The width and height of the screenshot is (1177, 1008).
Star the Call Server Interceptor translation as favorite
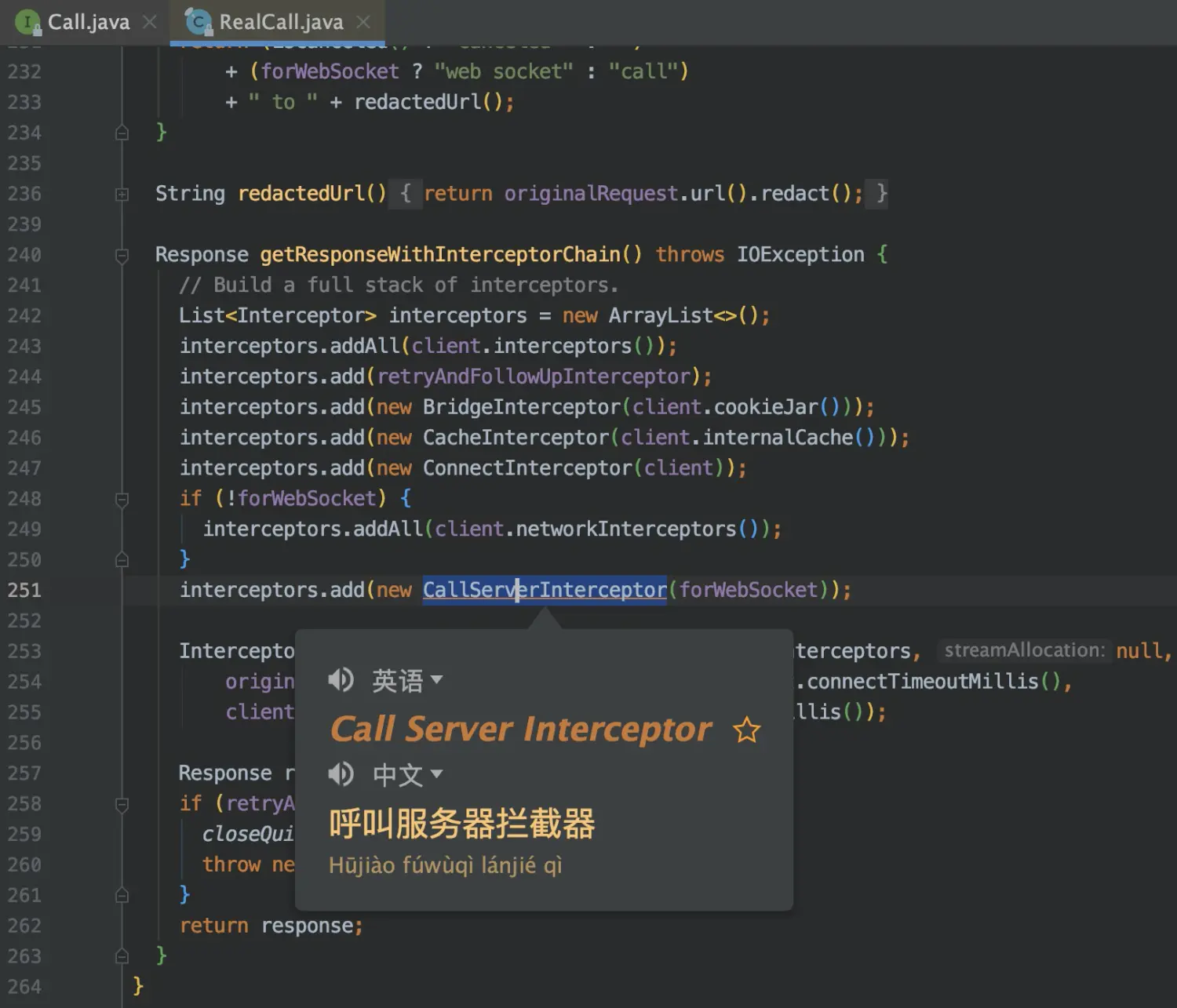(745, 730)
